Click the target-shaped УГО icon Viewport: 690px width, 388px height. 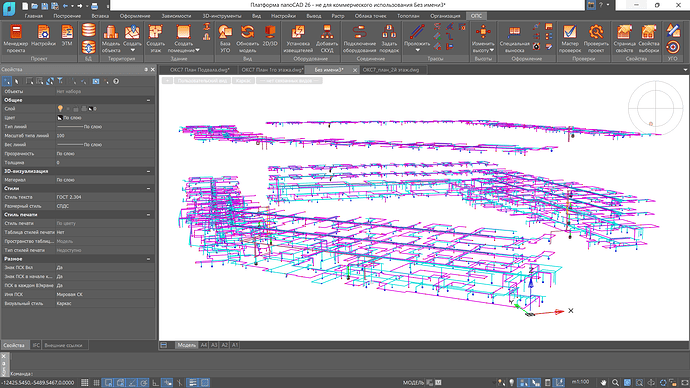tap(673, 47)
